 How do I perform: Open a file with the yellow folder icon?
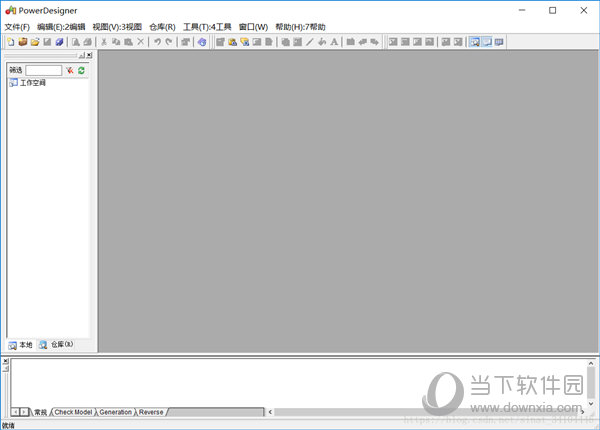pyautogui.click(x=35, y=42)
